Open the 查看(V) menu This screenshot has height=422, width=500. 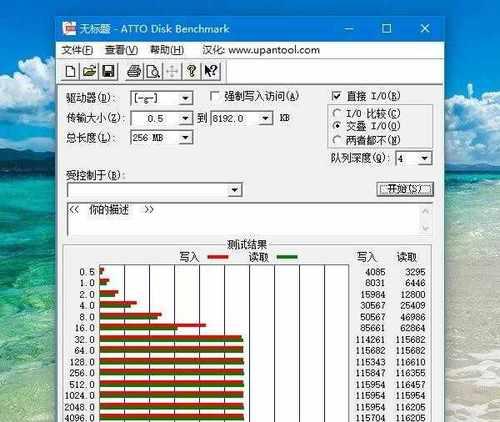(121, 50)
